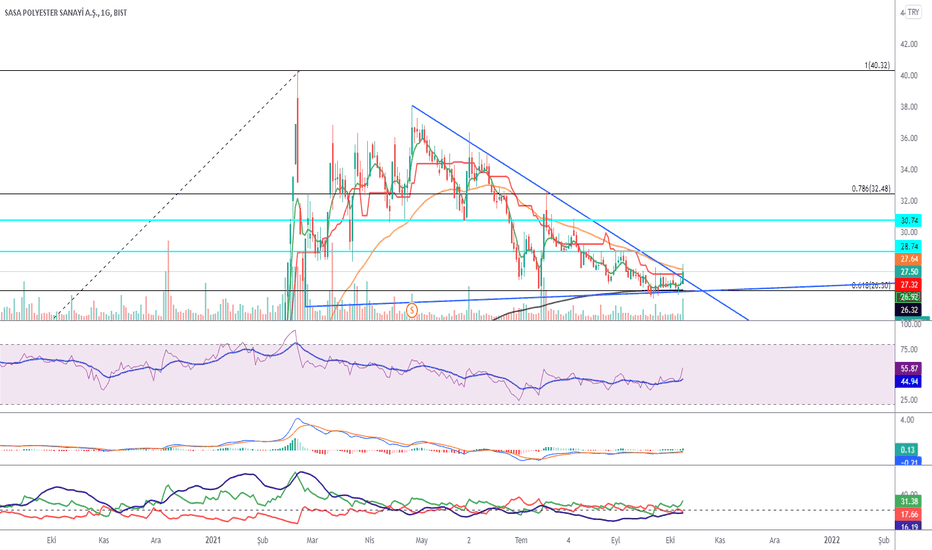Select the Eyl label on time axis
The height and width of the screenshot is (550, 932).
(616, 540)
